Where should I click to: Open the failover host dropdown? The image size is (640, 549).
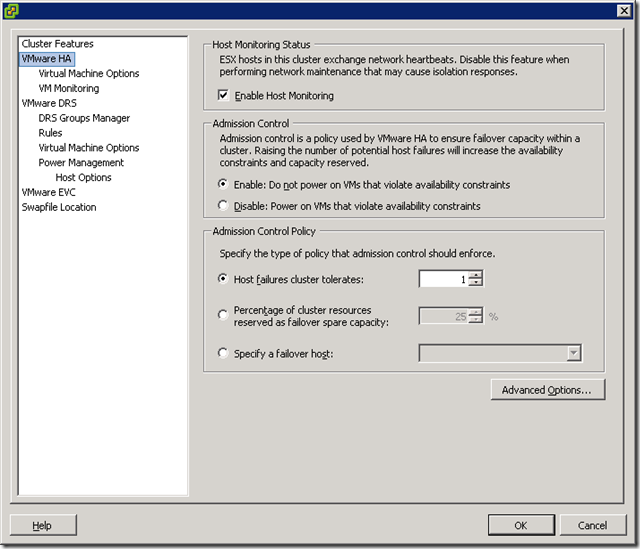point(573,353)
